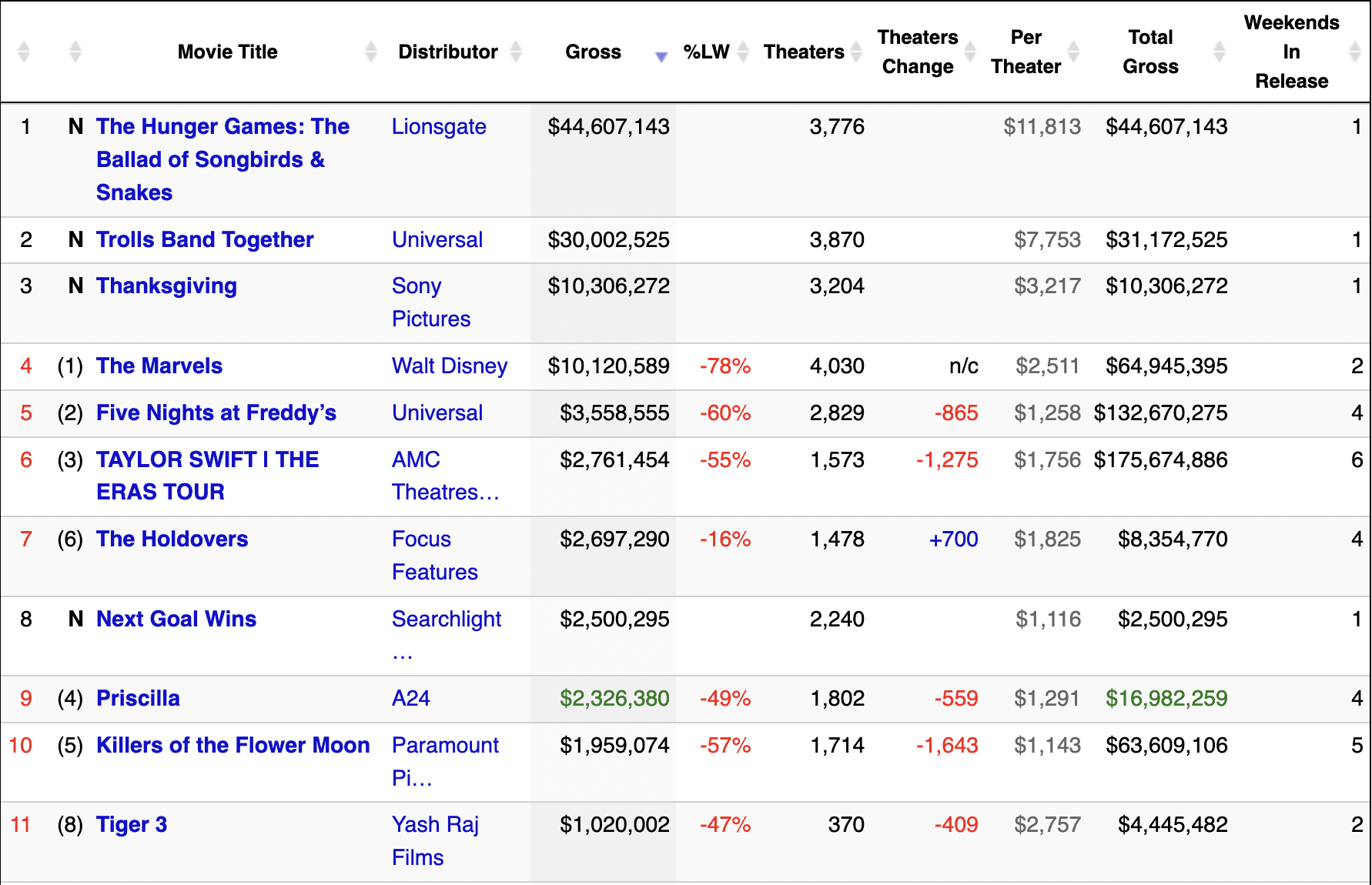Select theaters count 3,870
The width and height of the screenshot is (1372, 885).
point(837,240)
